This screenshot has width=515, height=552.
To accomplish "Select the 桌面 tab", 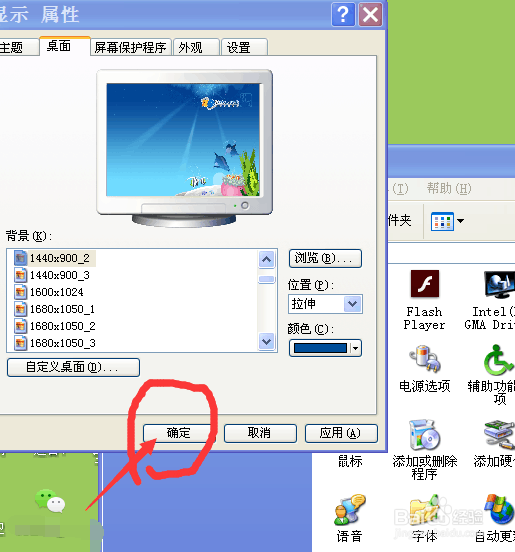I will (x=65, y=46).
